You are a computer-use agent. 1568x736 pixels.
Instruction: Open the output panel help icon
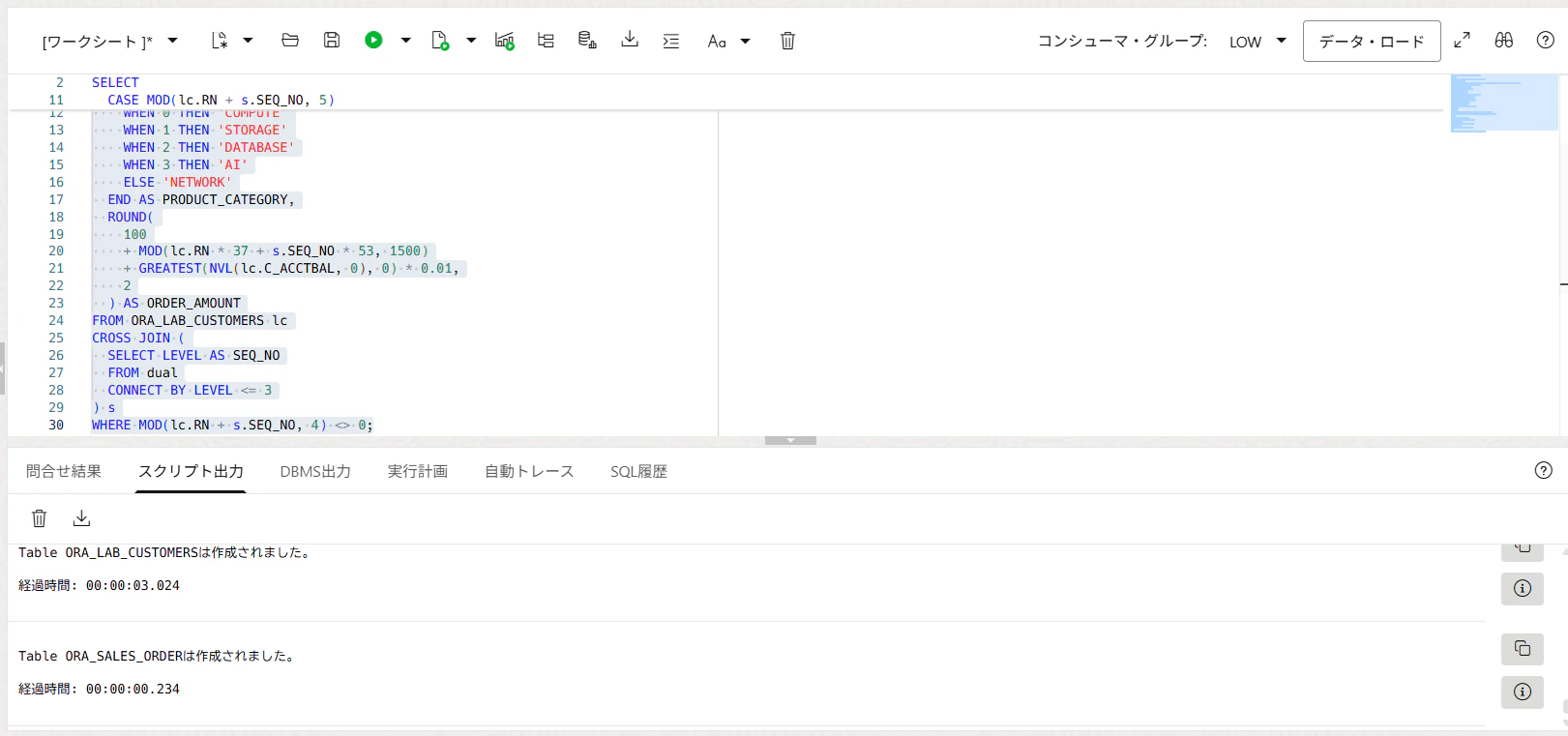click(x=1544, y=470)
